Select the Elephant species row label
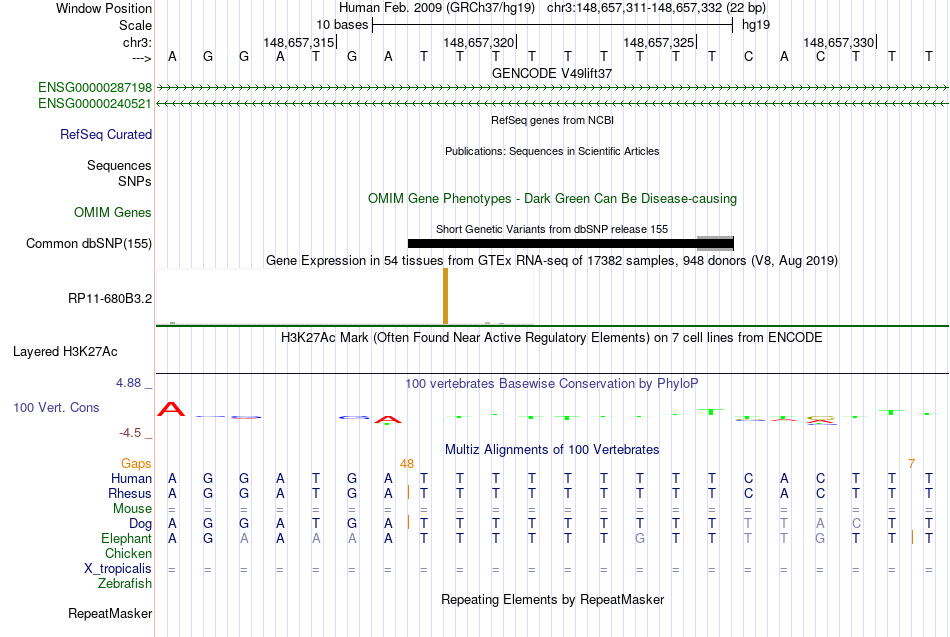The image size is (950, 637). point(126,538)
